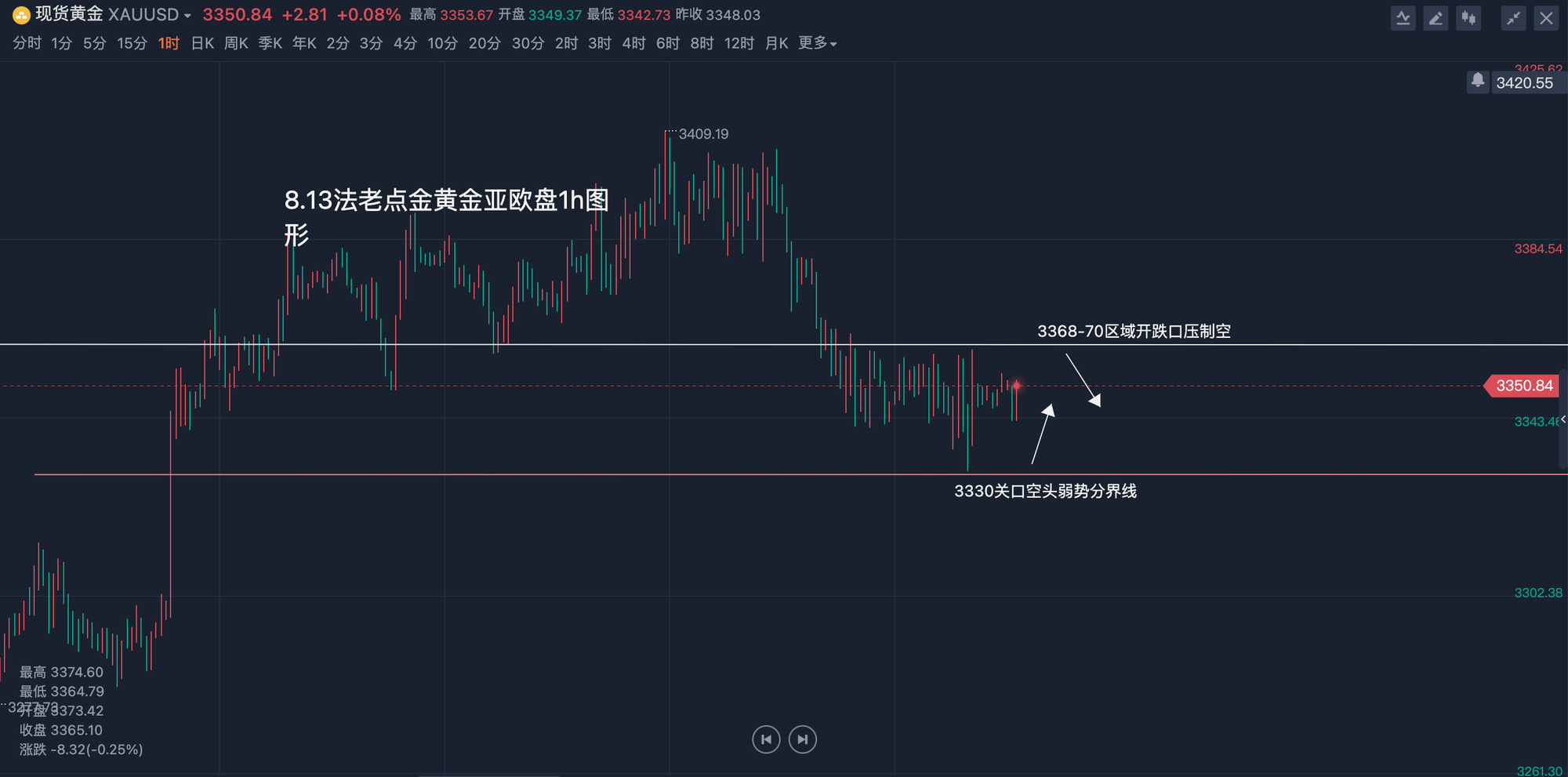Click the 3420.55 crosshair price label
This screenshot has height=777, width=1568.
pyautogui.click(x=1524, y=83)
